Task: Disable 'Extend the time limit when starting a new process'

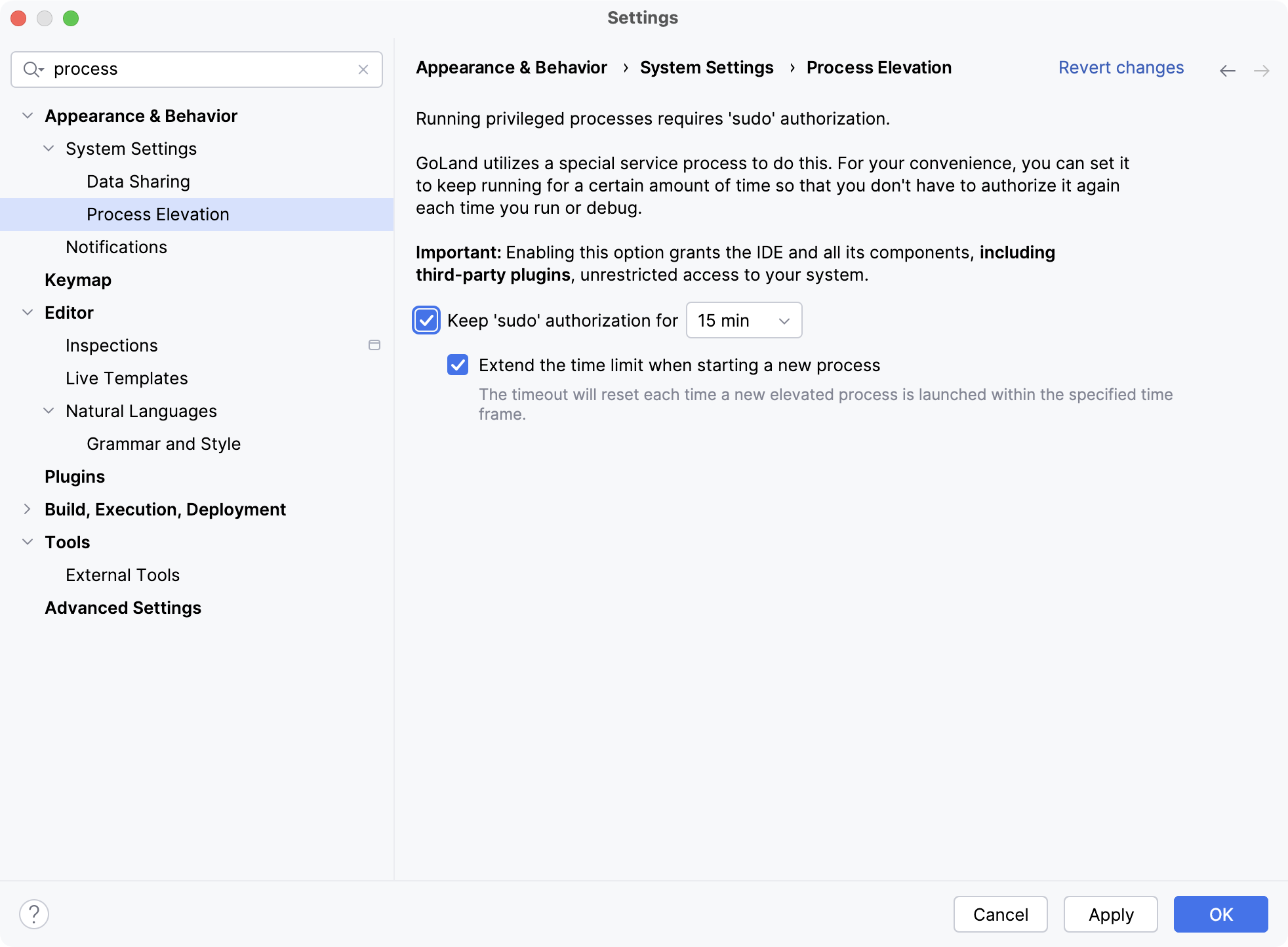Action: click(458, 365)
